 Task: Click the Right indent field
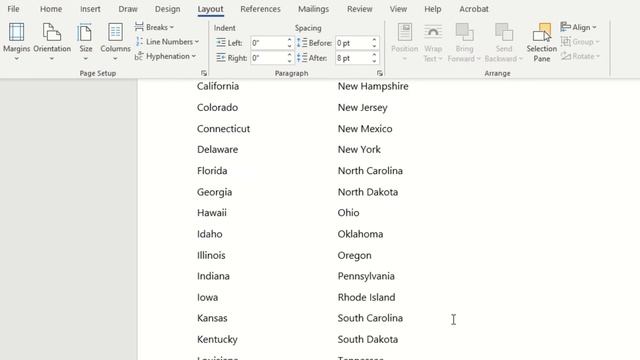pyautogui.click(x=268, y=58)
